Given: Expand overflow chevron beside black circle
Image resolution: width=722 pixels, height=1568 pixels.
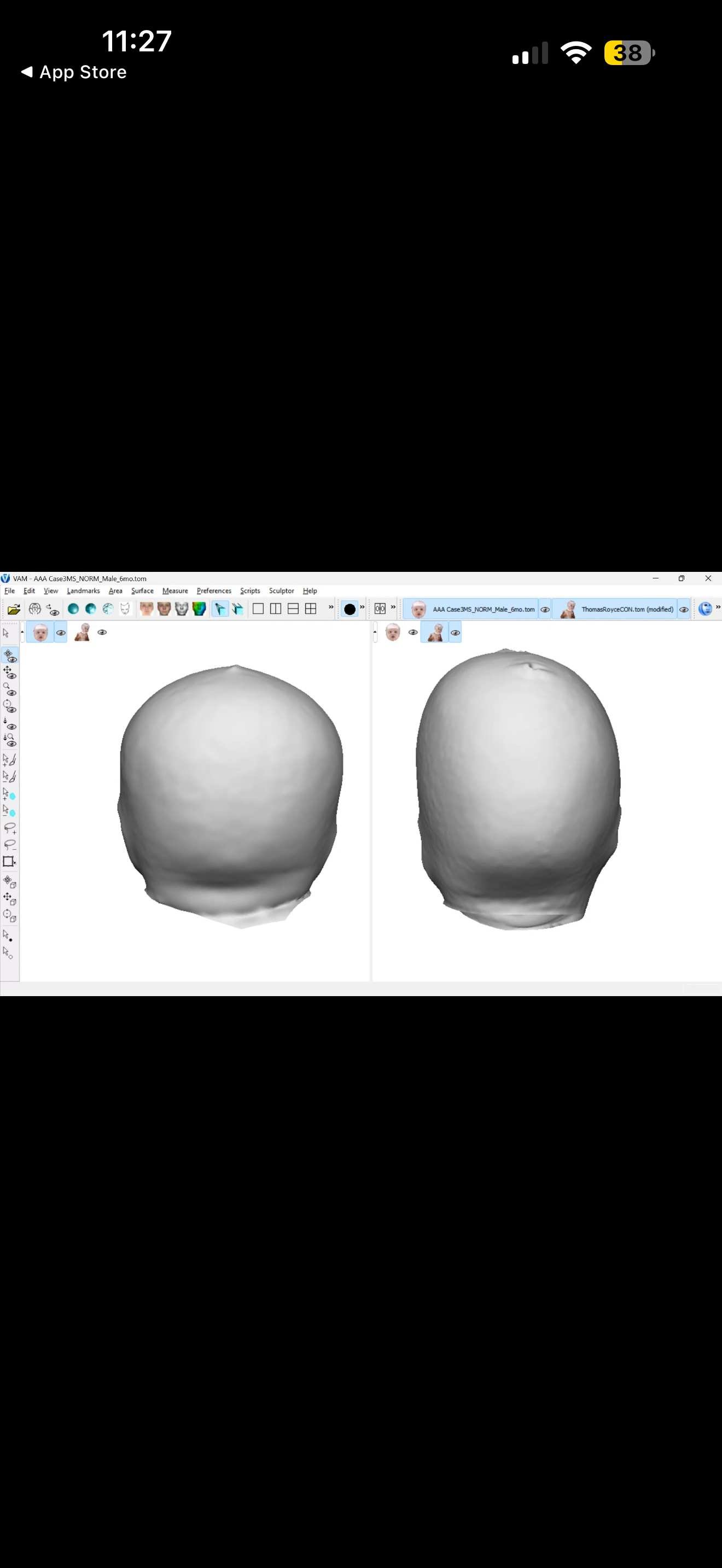Looking at the screenshot, I should pyautogui.click(x=362, y=607).
